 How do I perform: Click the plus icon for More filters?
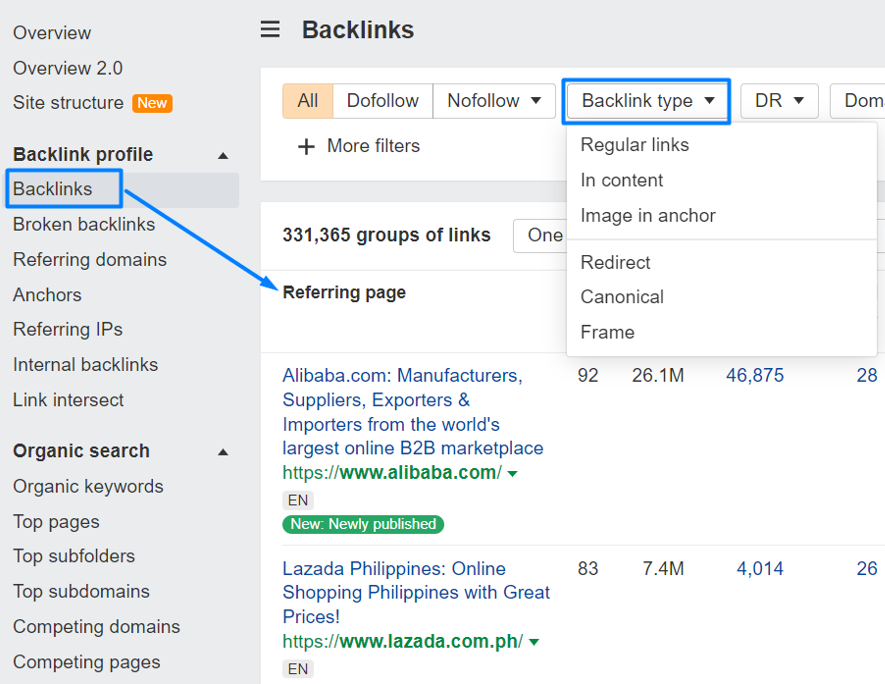pos(306,147)
